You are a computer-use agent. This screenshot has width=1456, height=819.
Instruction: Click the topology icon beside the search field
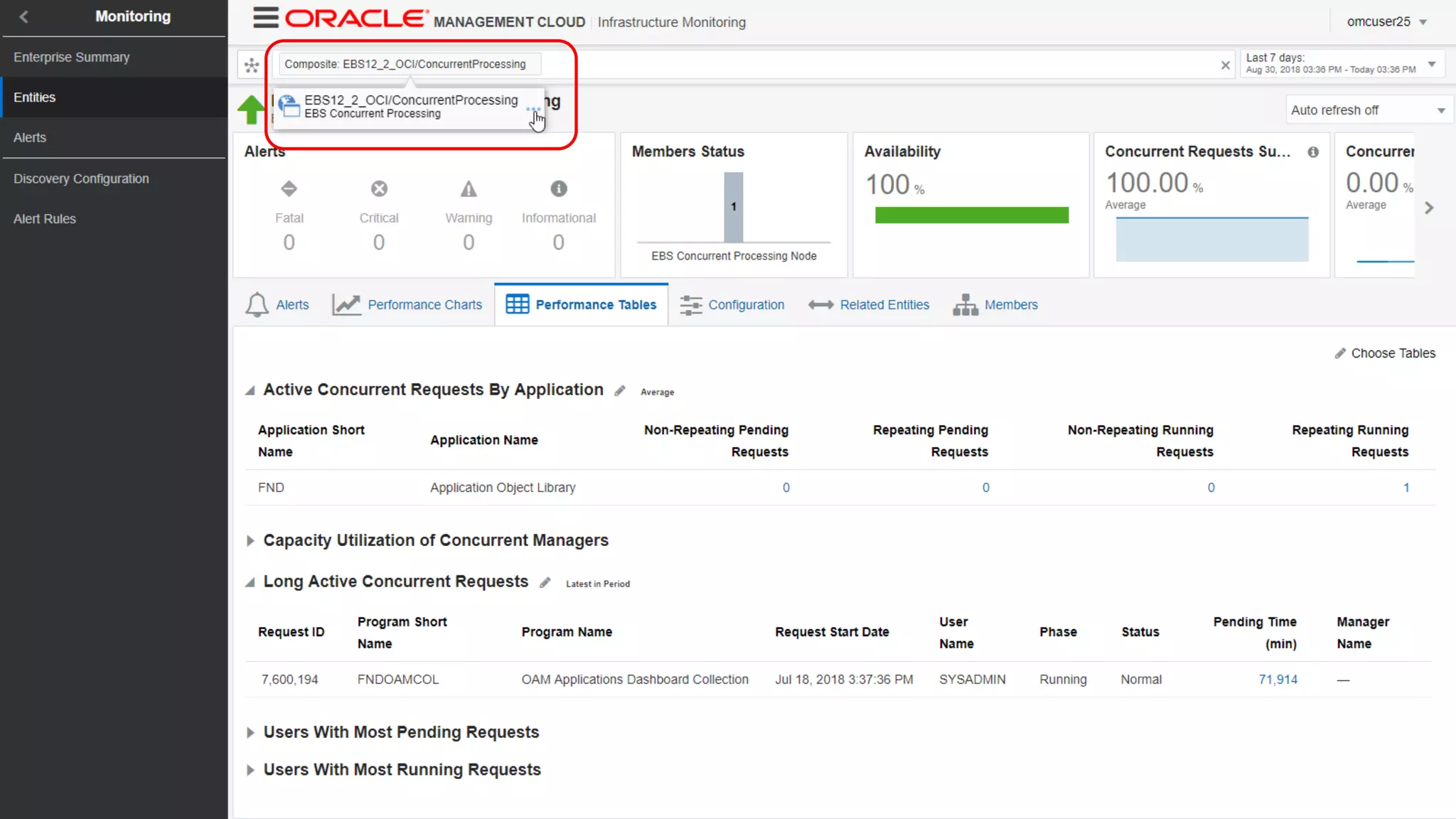(252, 65)
